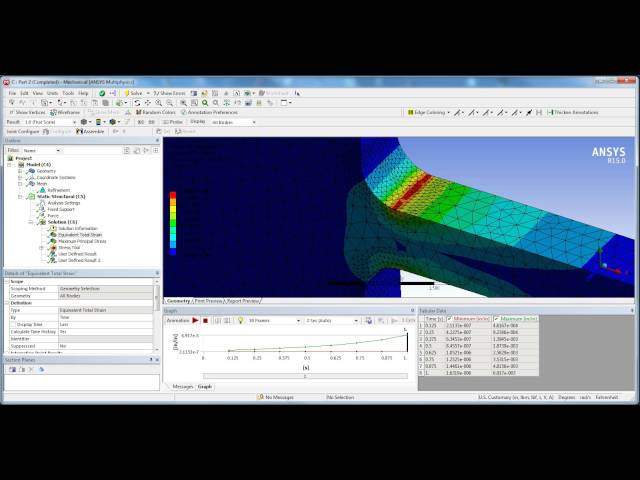This screenshot has width=640, height=480.
Task: Click the red legend color swatch
Action: pyautogui.click(x=173, y=195)
